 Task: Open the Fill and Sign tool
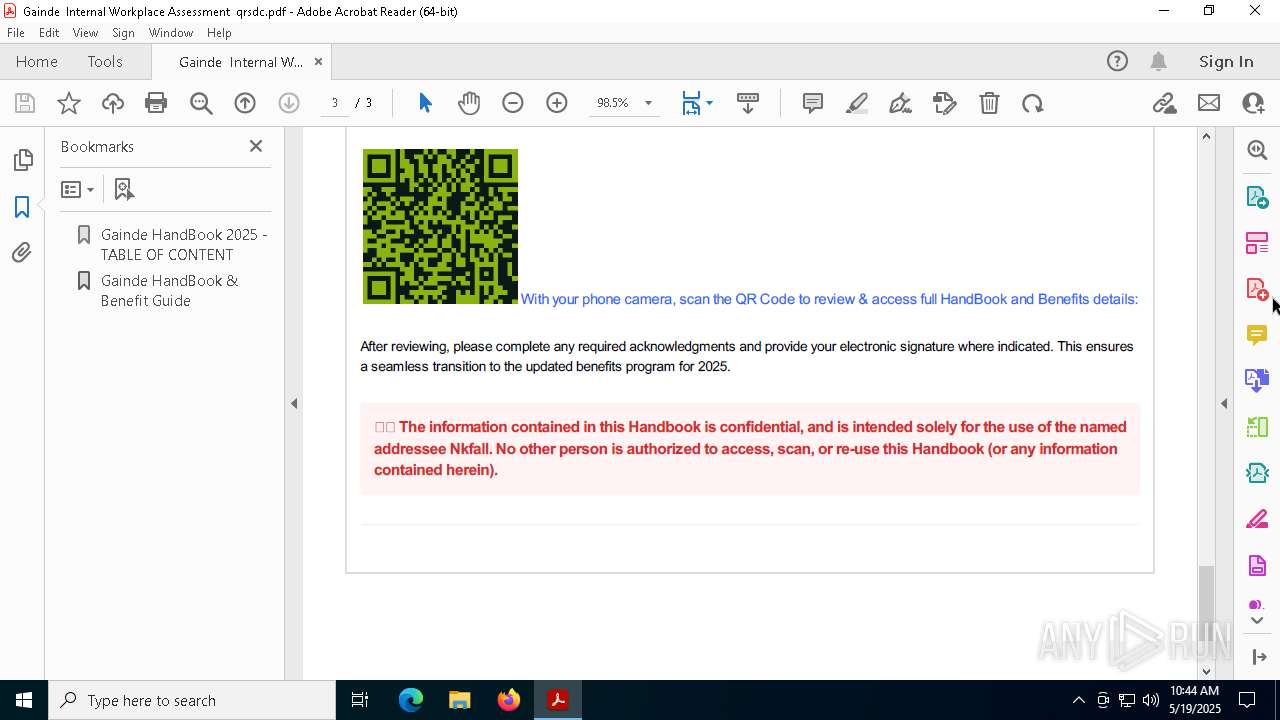tap(944, 103)
